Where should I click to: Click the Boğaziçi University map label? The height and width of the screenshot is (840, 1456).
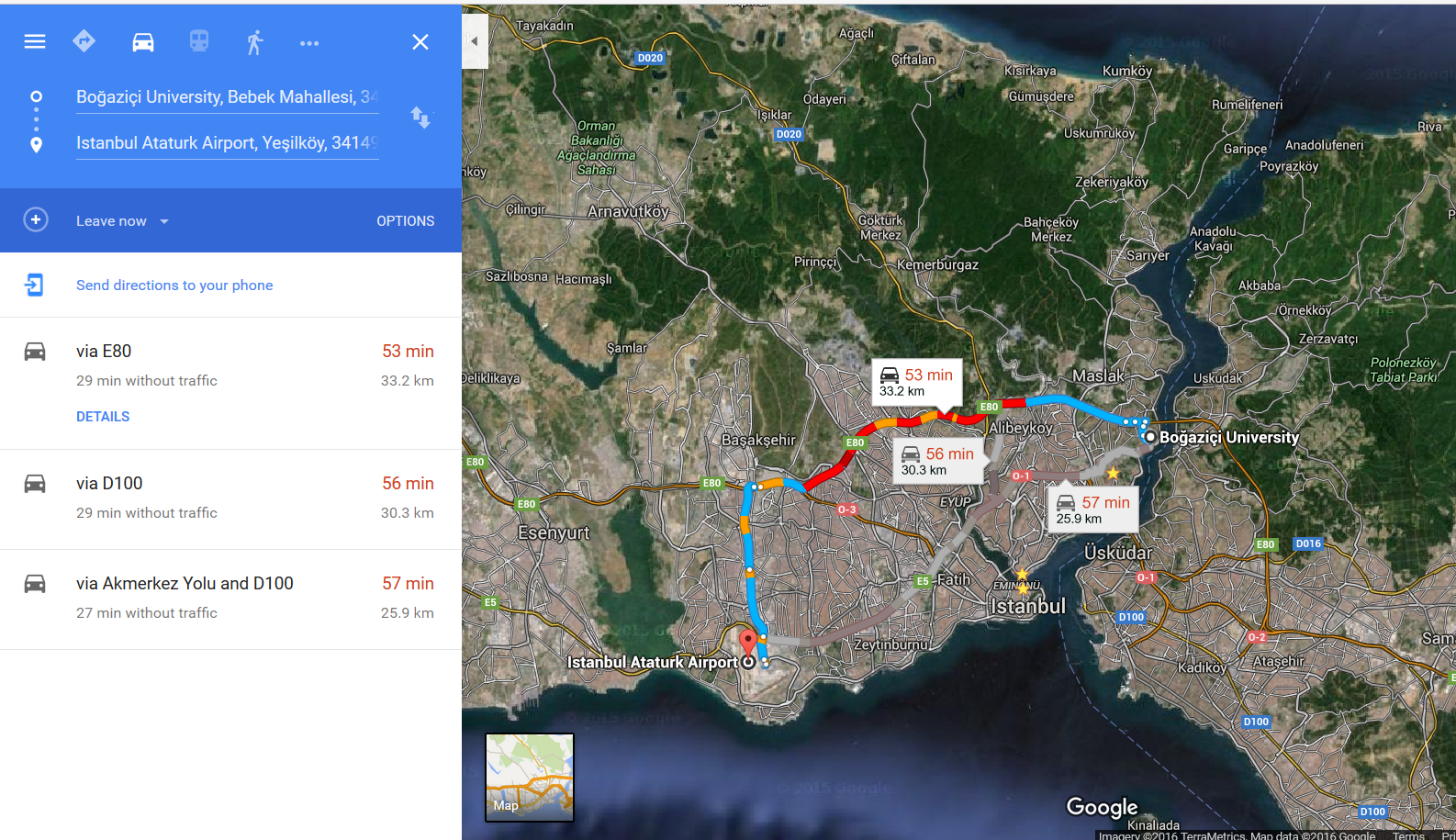click(x=1229, y=438)
